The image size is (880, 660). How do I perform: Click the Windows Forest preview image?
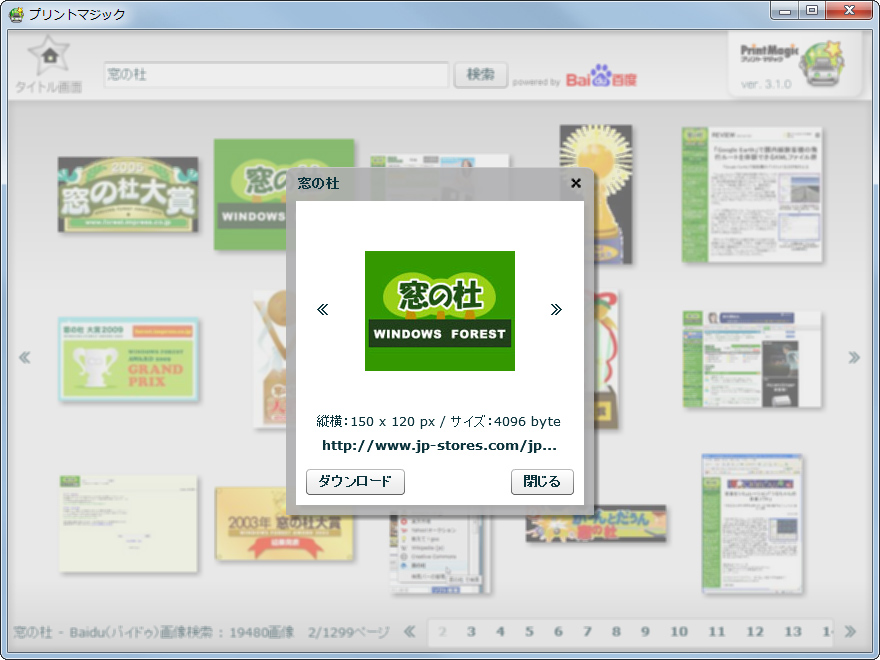(x=439, y=310)
